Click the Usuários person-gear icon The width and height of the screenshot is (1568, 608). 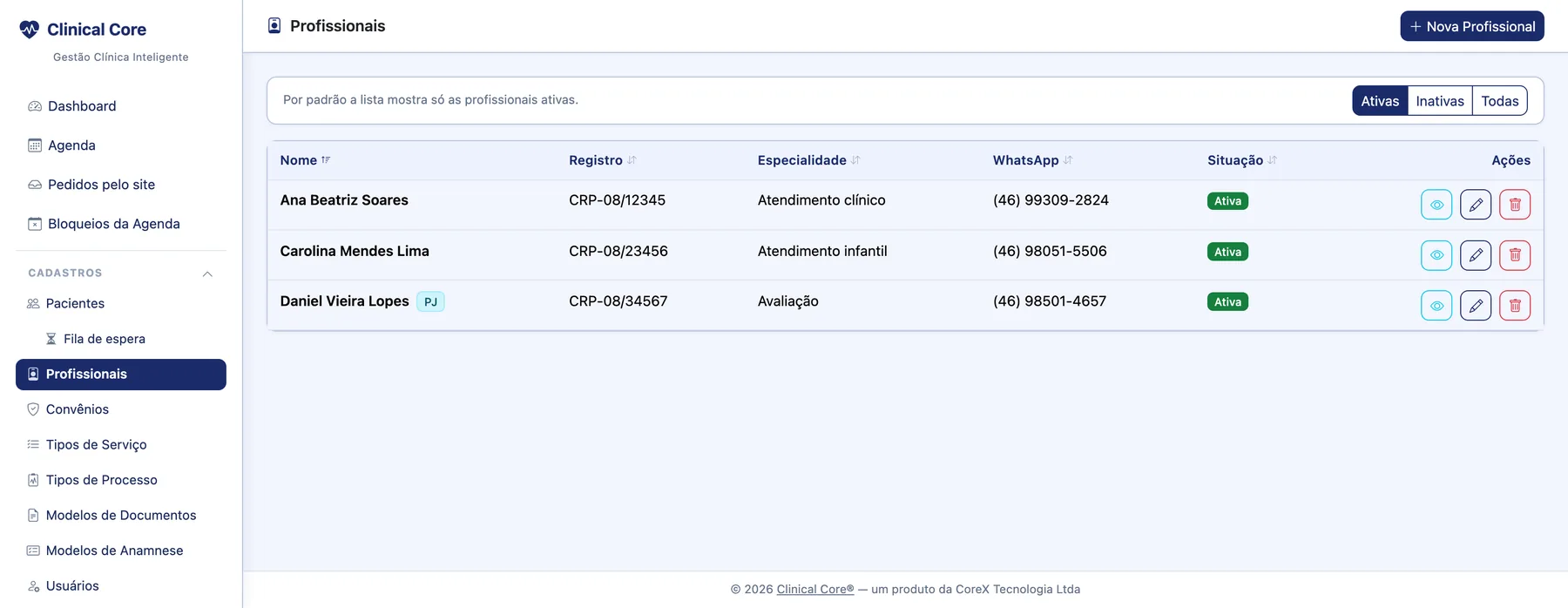[x=33, y=586]
